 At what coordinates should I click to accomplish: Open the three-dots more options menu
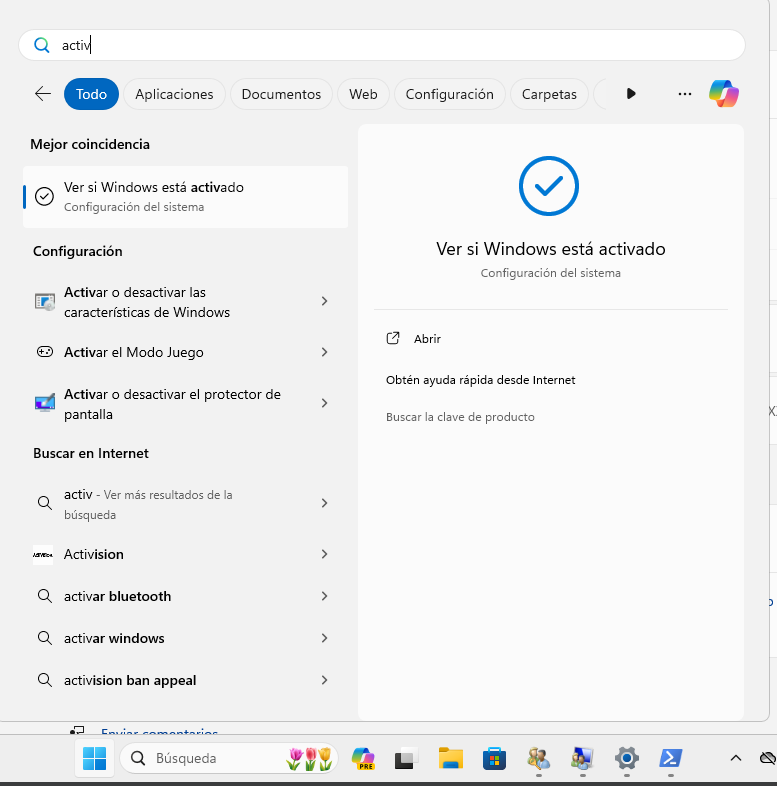click(685, 94)
